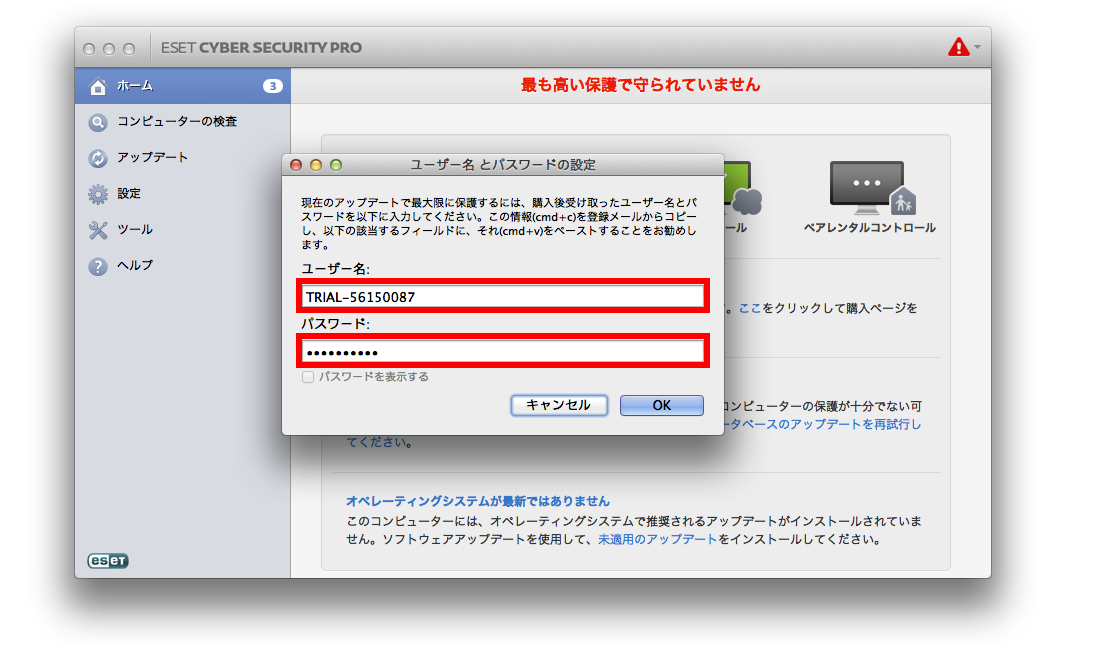Click the 未適用のアップデート link
This screenshot has width=1105, height=645.
657,539
